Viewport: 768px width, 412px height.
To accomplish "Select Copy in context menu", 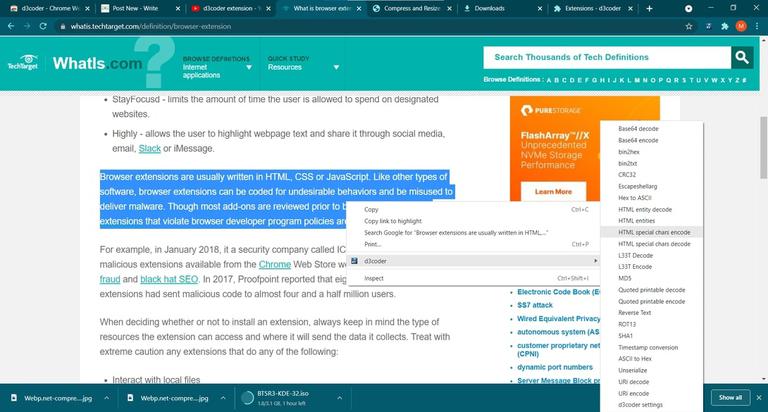I will (x=473, y=210).
